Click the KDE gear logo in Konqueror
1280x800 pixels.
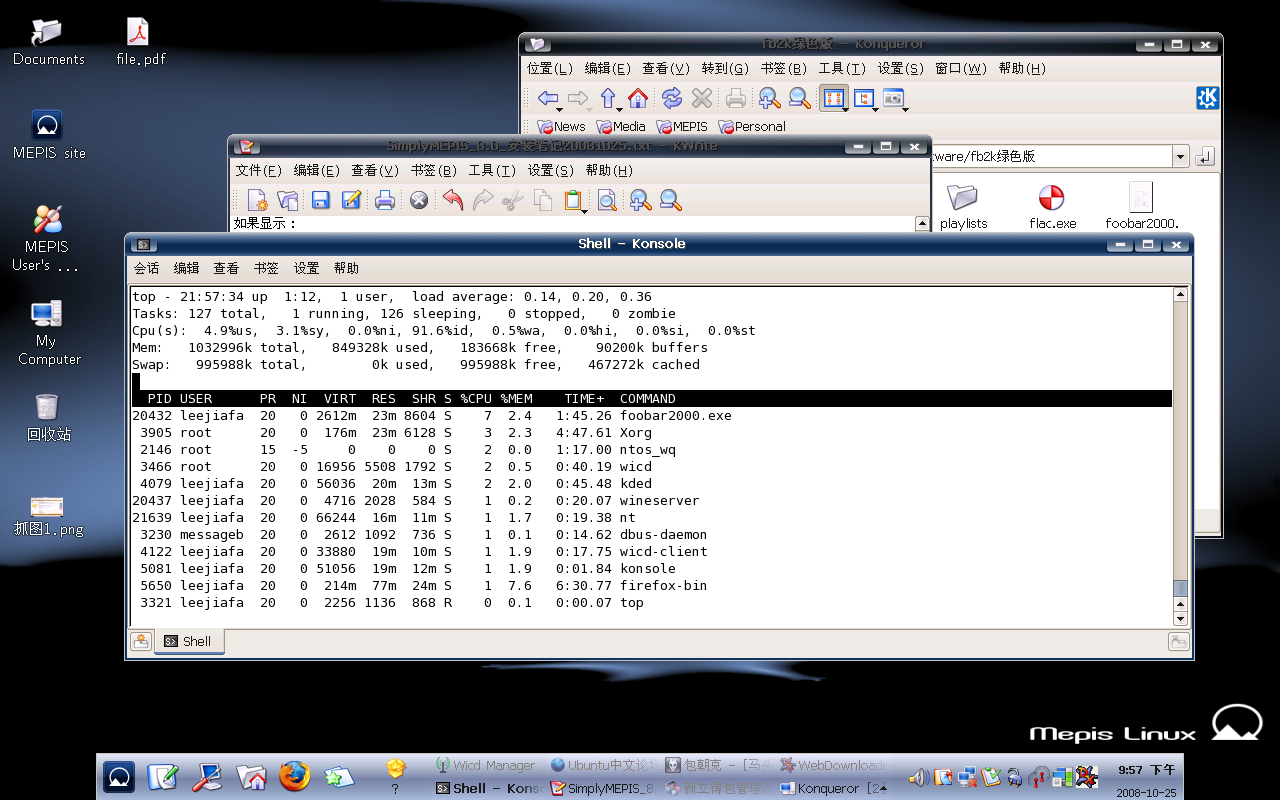[1207, 98]
